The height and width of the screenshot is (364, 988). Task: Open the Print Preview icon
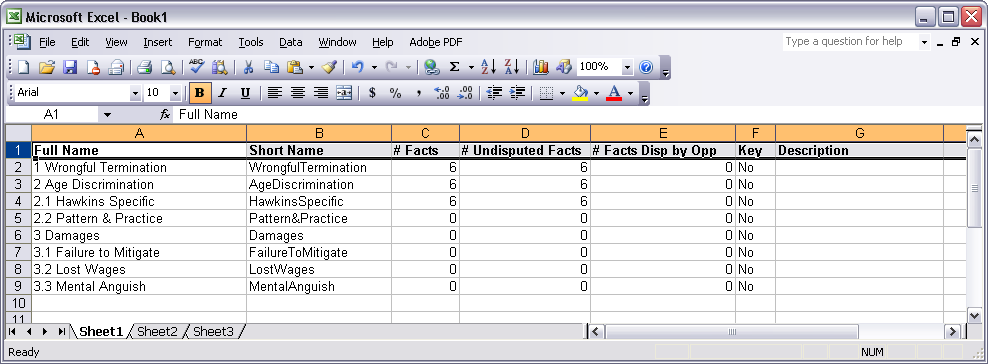click(168, 67)
